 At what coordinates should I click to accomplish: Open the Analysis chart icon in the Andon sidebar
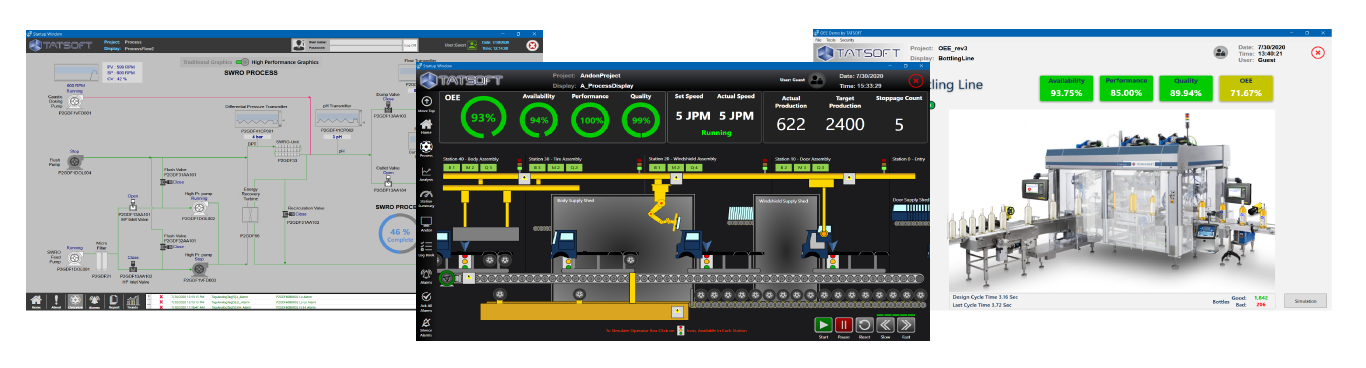pos(427,171)
